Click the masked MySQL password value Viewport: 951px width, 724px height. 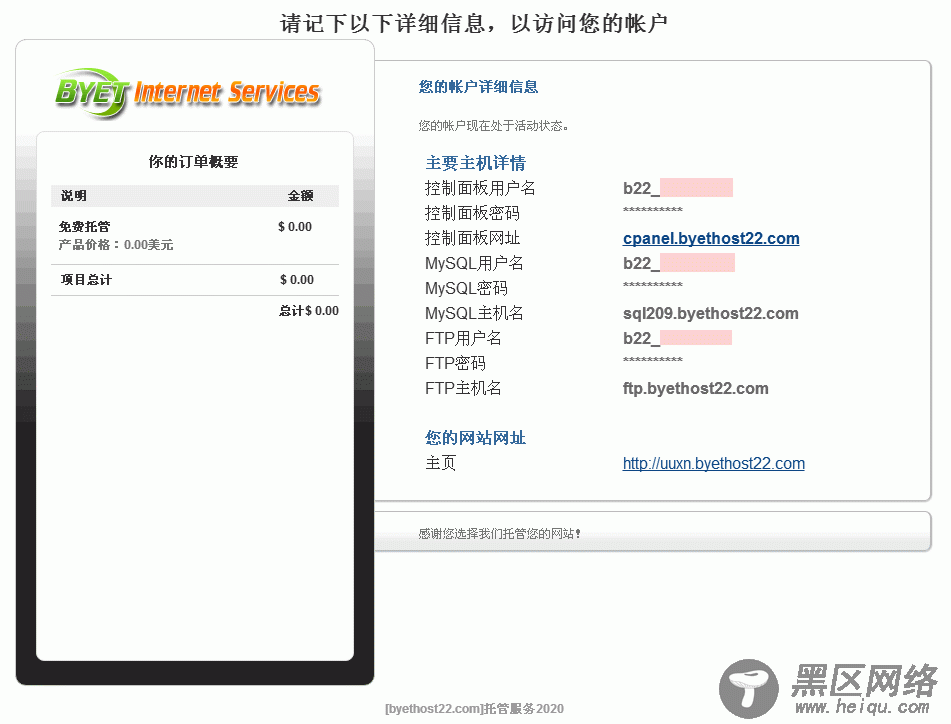click(x=653, y=286)
